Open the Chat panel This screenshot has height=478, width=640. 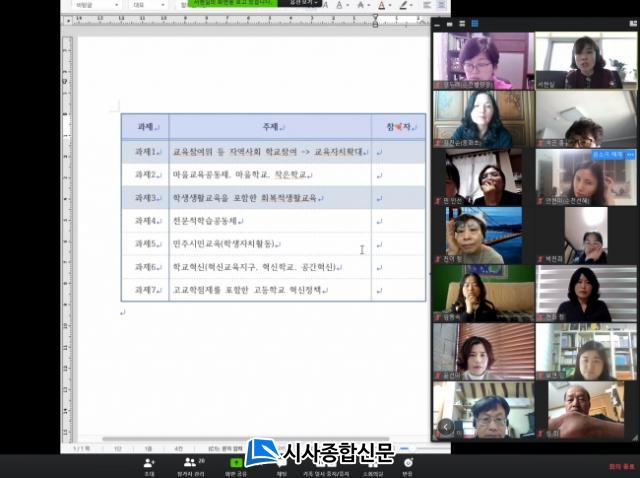283,465
